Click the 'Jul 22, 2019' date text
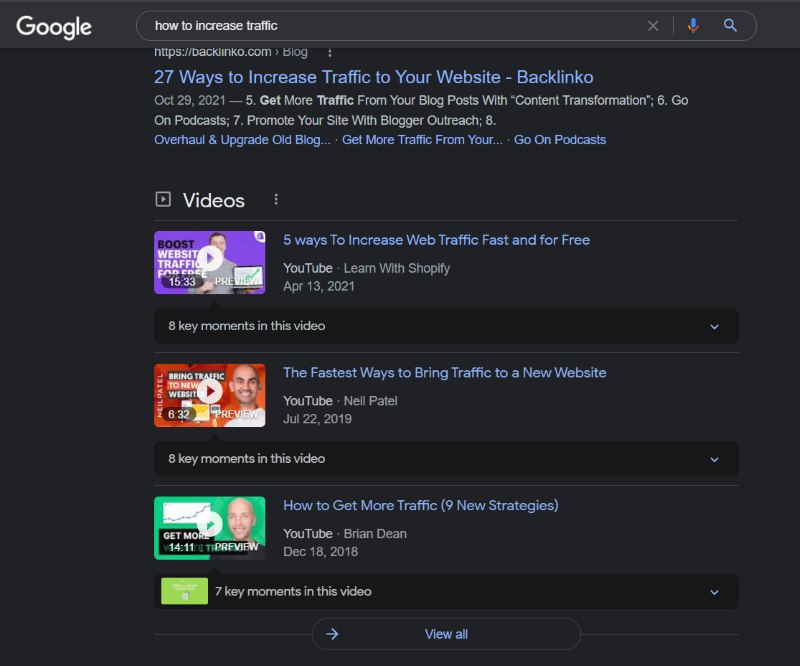Screen dimensions: 800x666 click(x=317, y=419)
